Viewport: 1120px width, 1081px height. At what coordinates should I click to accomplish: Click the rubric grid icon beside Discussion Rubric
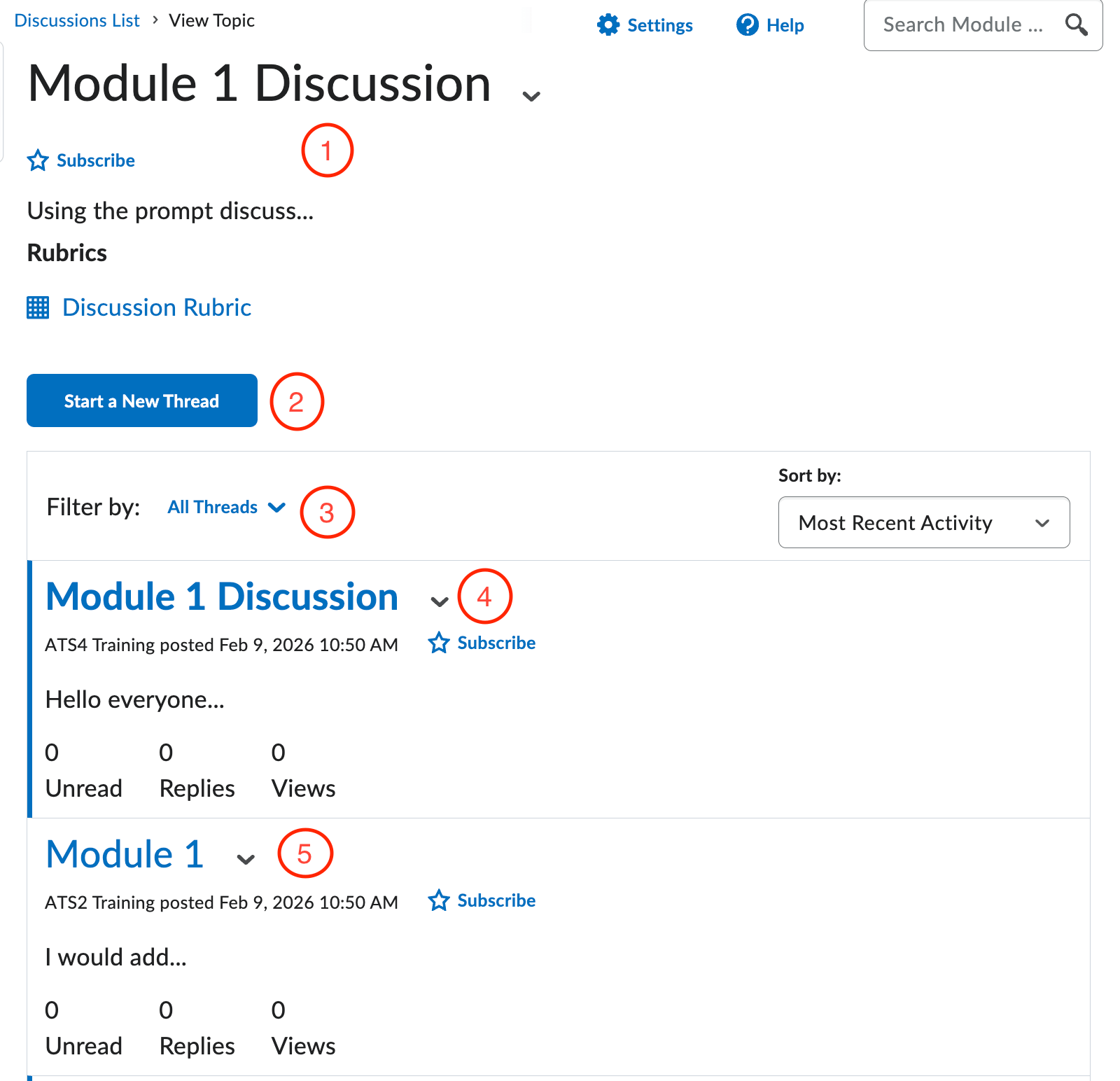[x=38, y=307]
